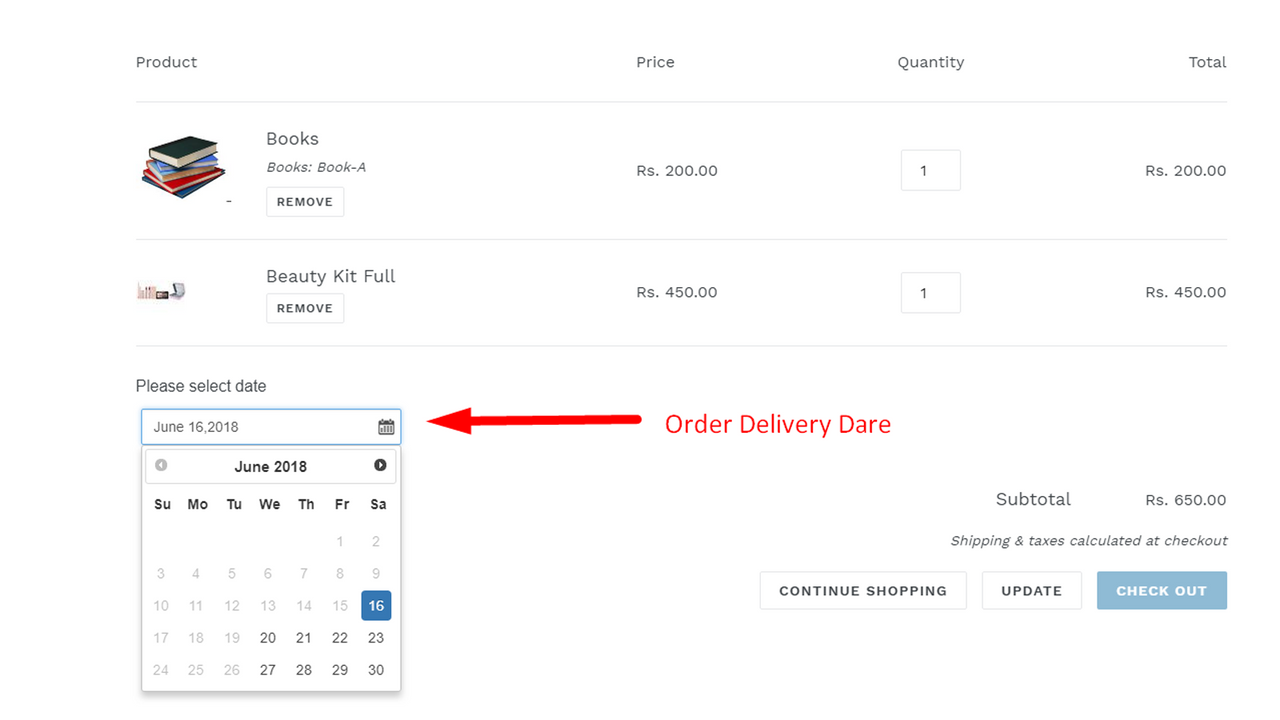Viewport: 1280px width, 720px height.
Task: Click the Beauty Kit quantity field
Action: tap(930, 293)
